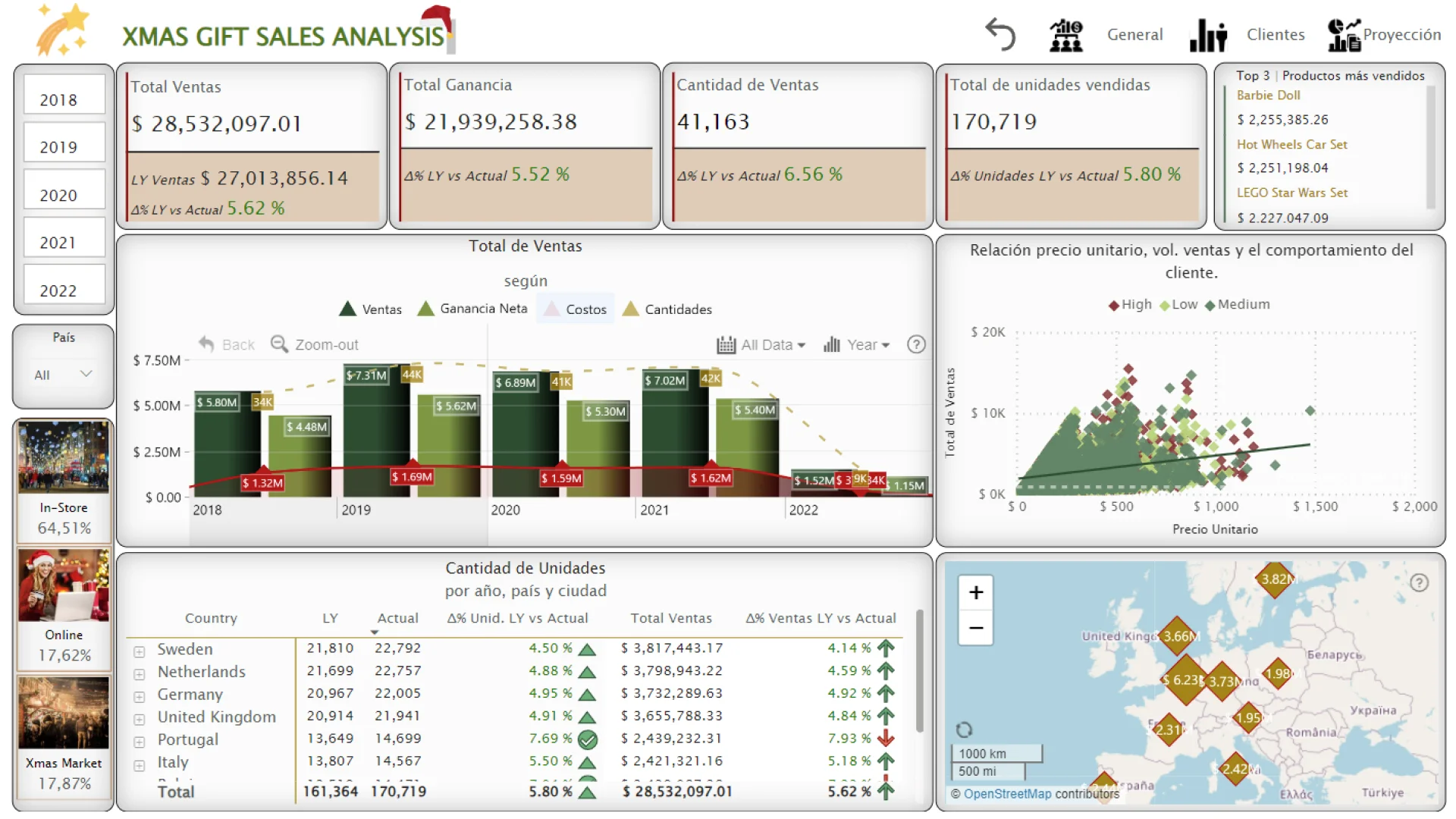Click the units table vertical scrollbar

[x=920, y=671]
